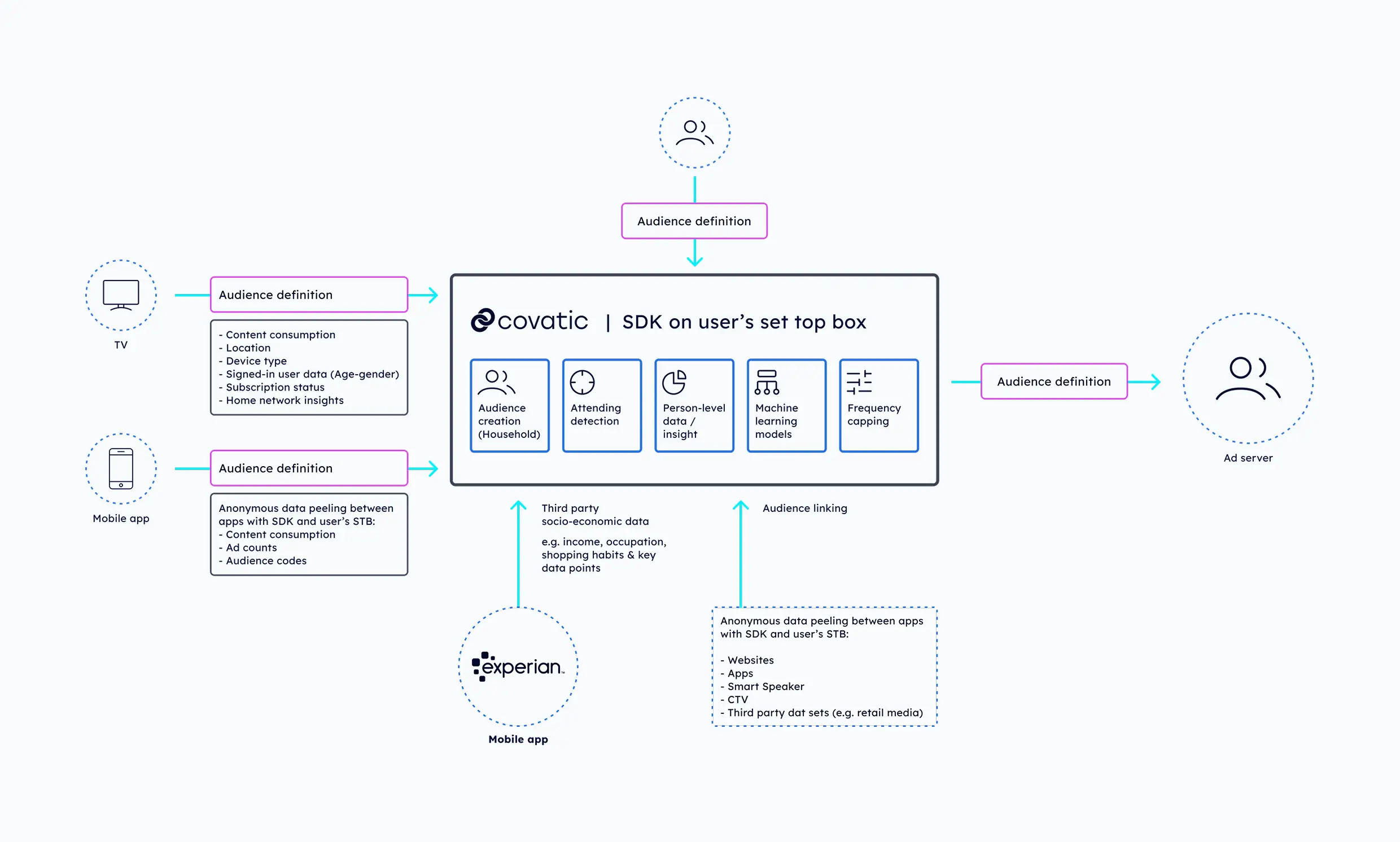
Task: Select Audience definition box beside Mobile app
Action: point(309,468)
